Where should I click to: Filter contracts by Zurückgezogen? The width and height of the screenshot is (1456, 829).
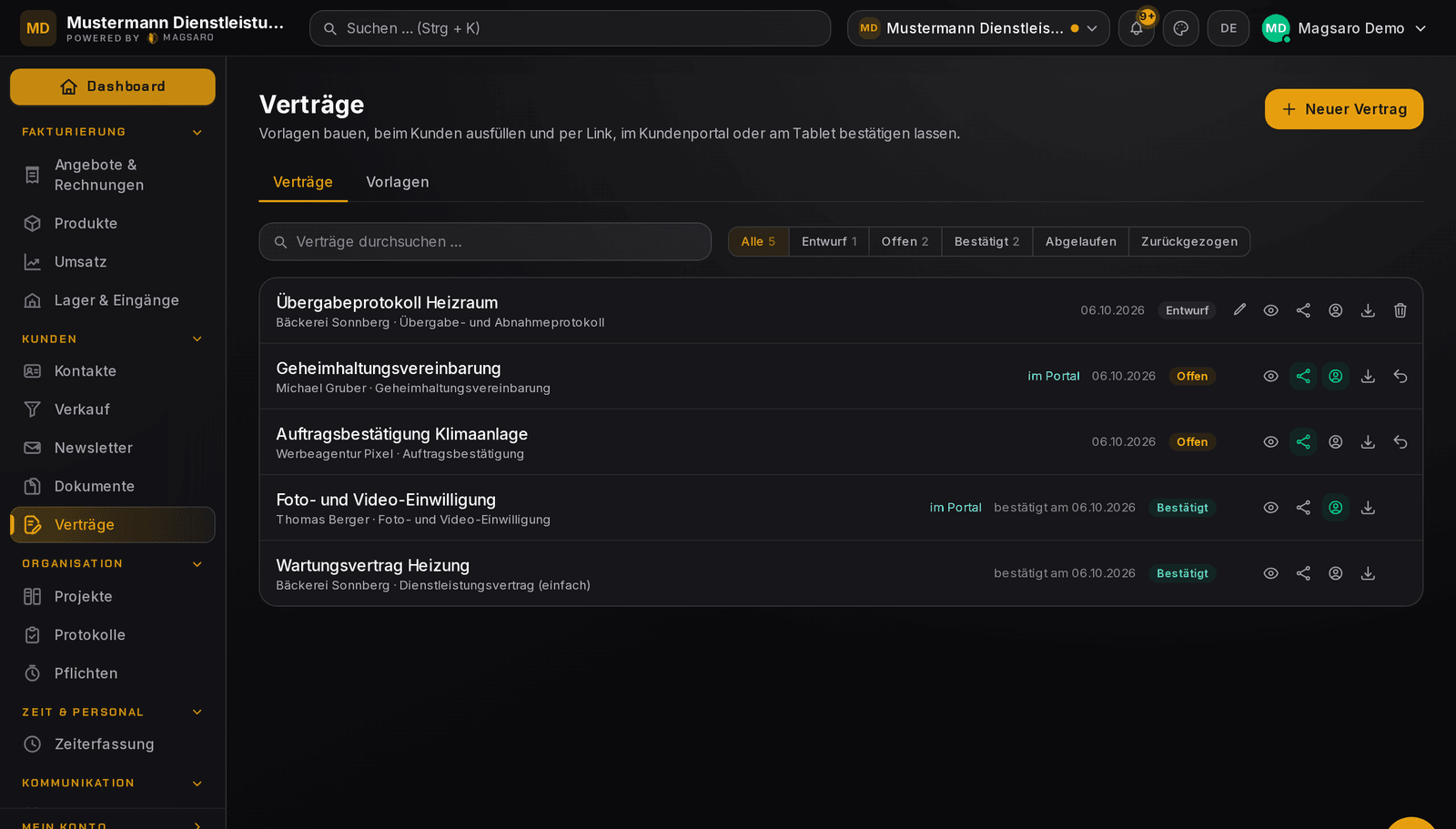pyautogui.click(x=1189, y=241)
